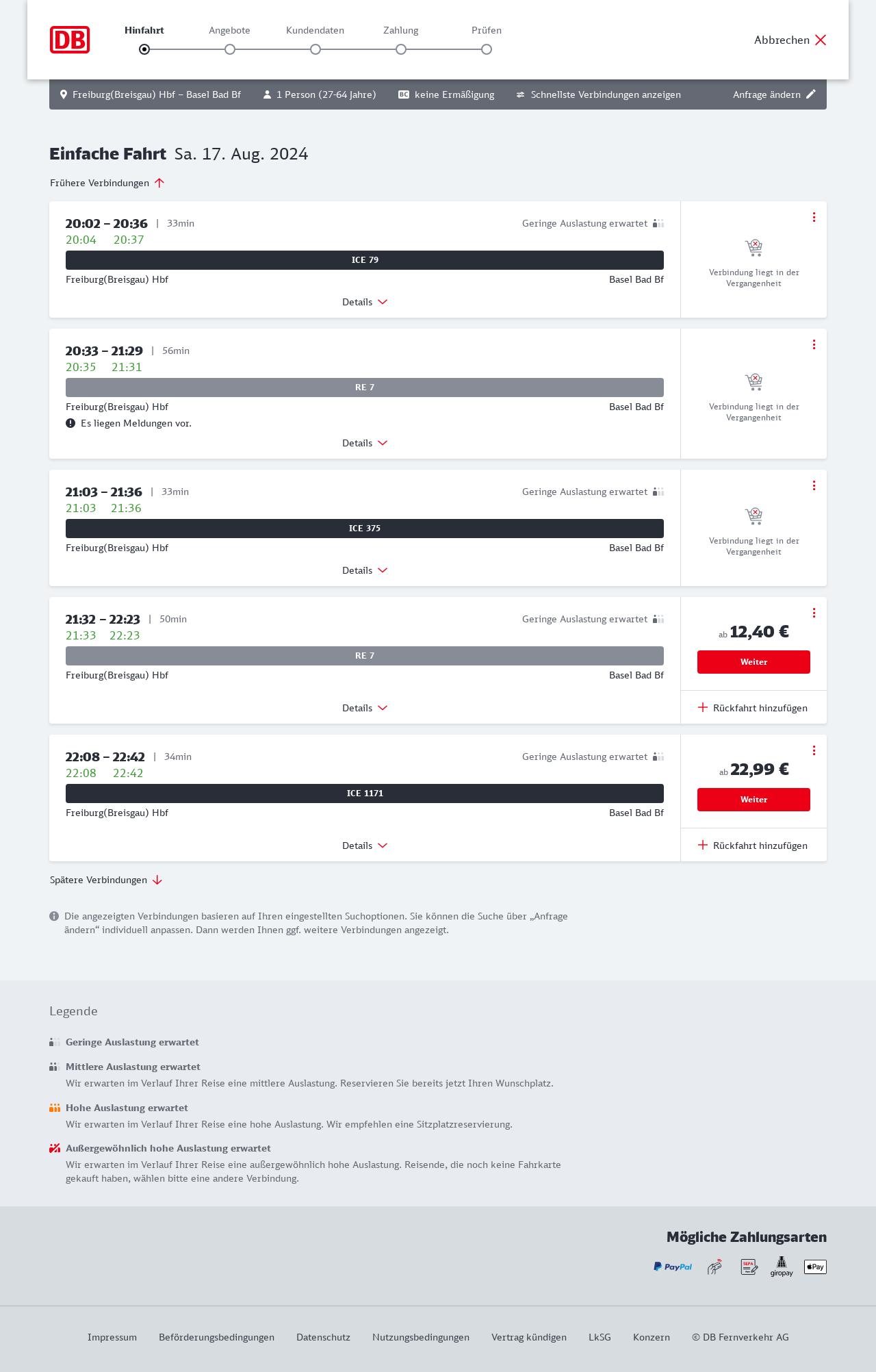Screen dimensions: 876x1372
Task: Click the warning icon beside Es liegen Meldungen vor
Action: (70, 423)
